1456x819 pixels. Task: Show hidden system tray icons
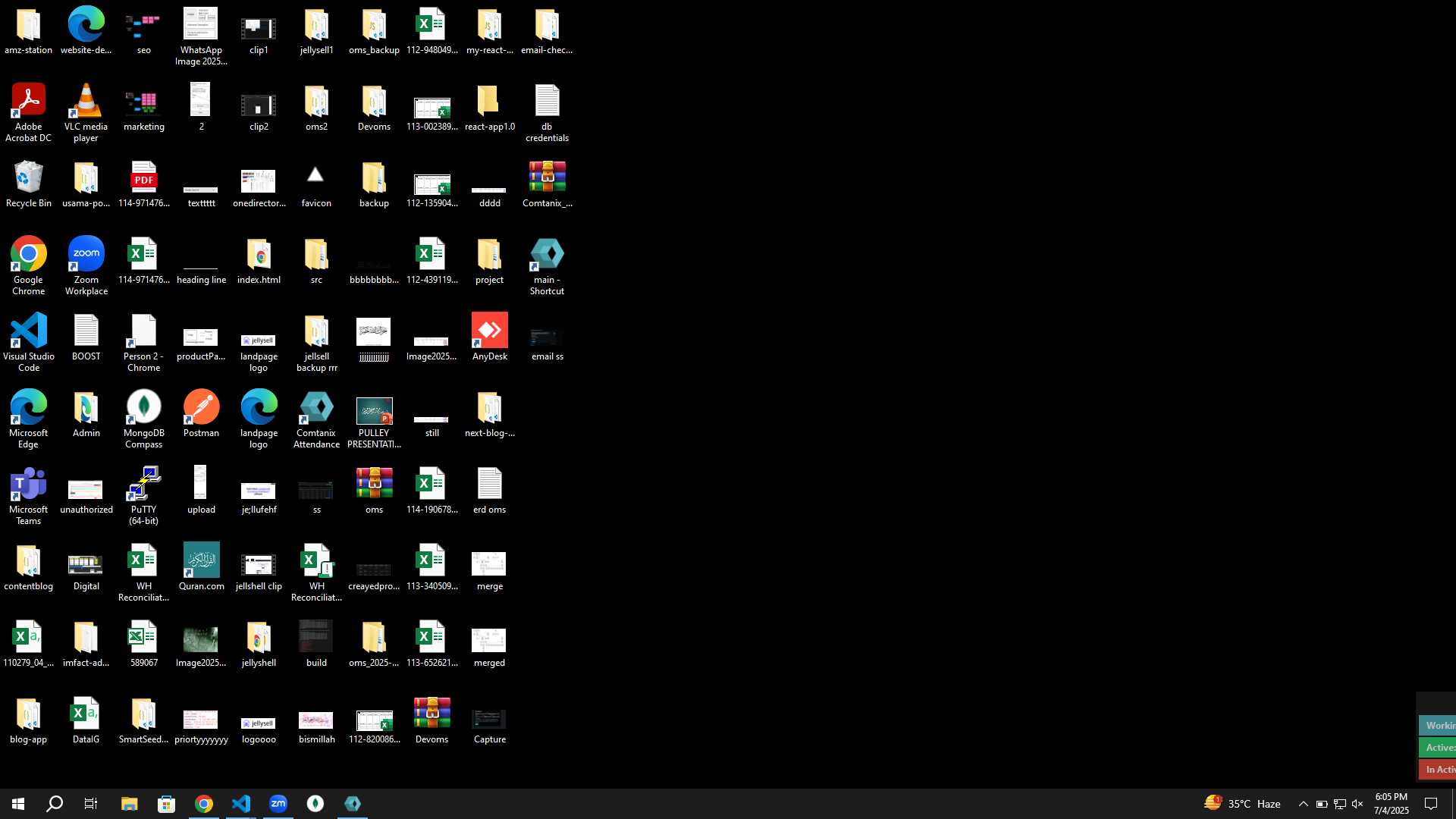pos(1303,804)
